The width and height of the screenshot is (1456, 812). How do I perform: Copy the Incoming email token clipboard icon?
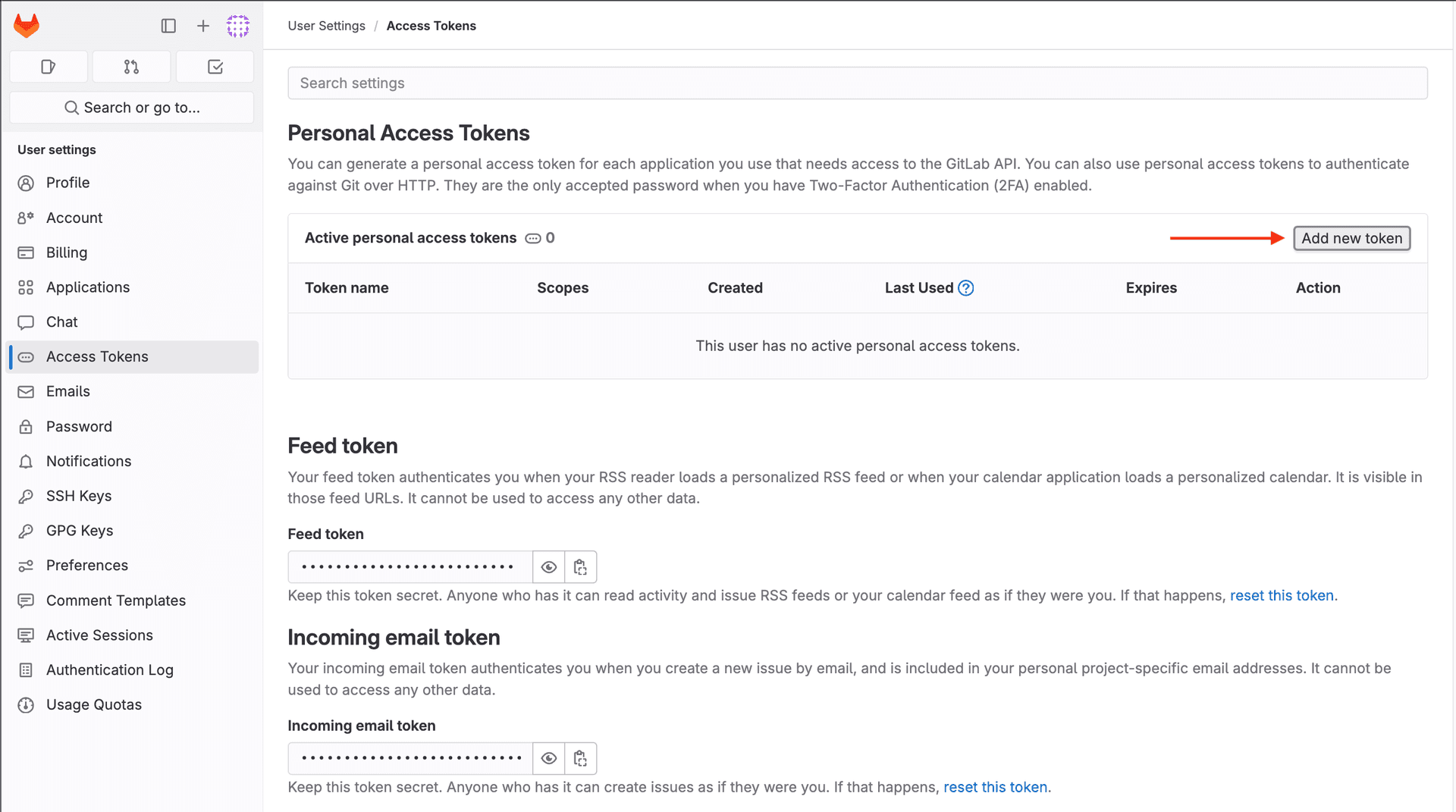pyautogui.click(x=580, y=758)
